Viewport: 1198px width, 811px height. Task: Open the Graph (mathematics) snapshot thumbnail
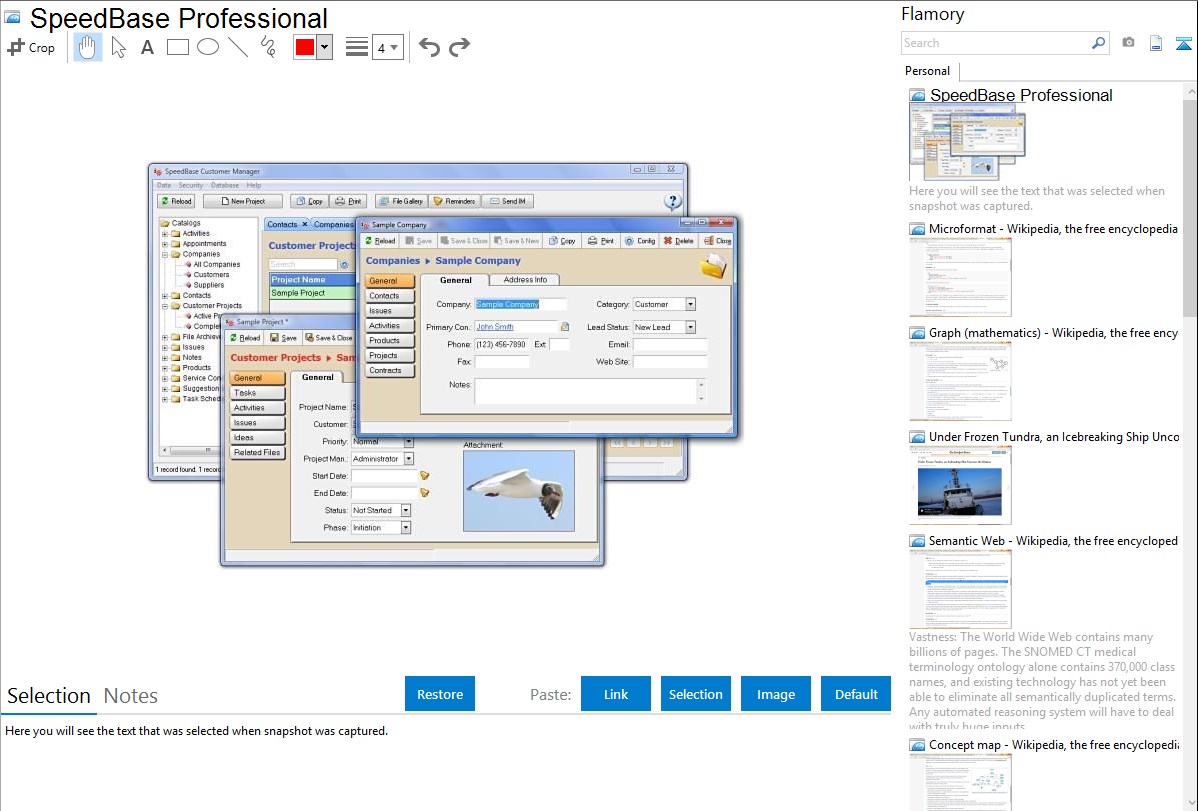tap(960, 381)
